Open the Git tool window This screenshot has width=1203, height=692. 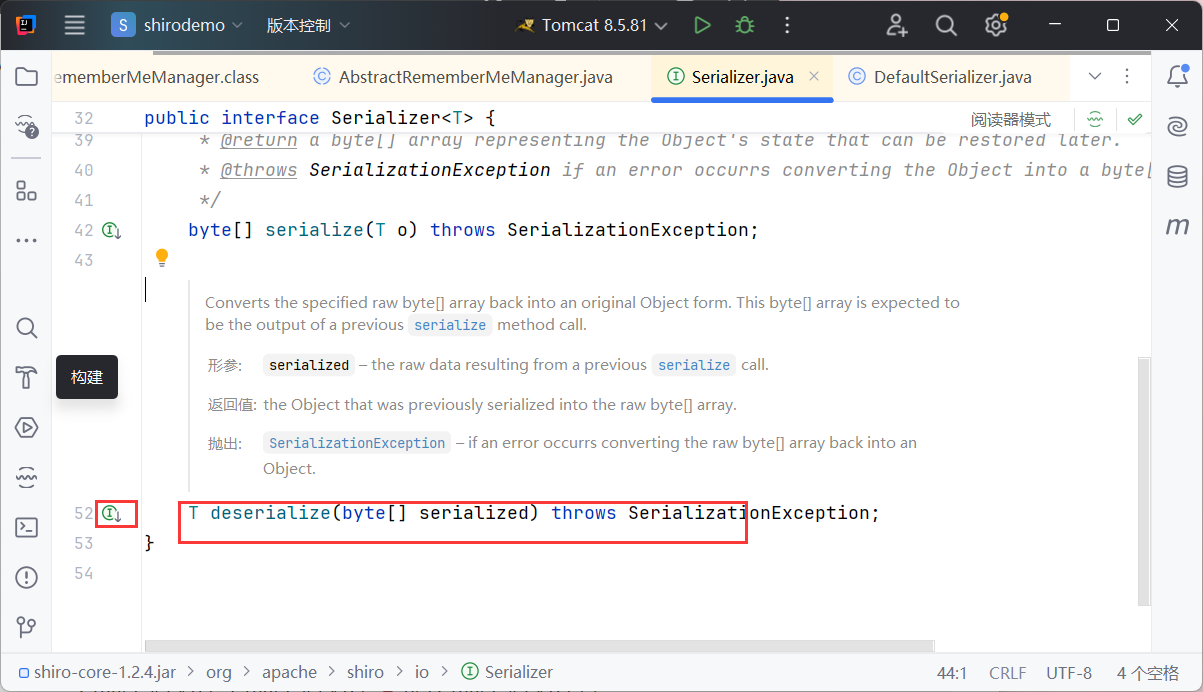[x=27, y=627]
